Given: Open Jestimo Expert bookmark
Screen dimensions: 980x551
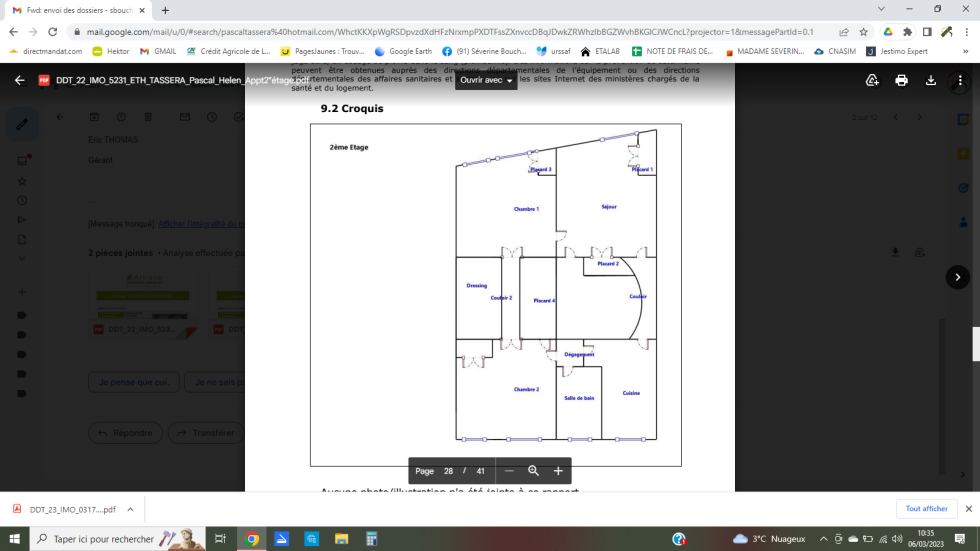Looking at the screenshot, I should click(x=897, y=51).
